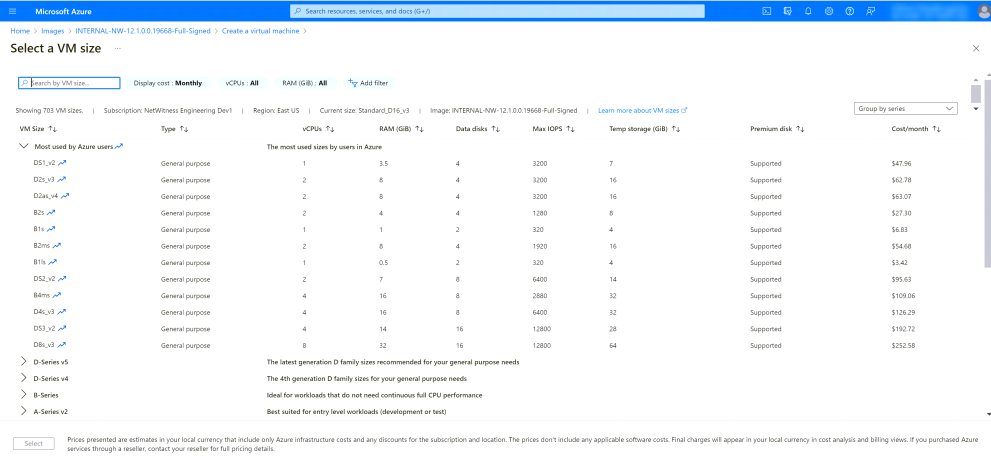Image resolution: width=991 pixels, height=460 pixels.
Task: Click the trending icon beside B2s
Action: tap(51, 213)
